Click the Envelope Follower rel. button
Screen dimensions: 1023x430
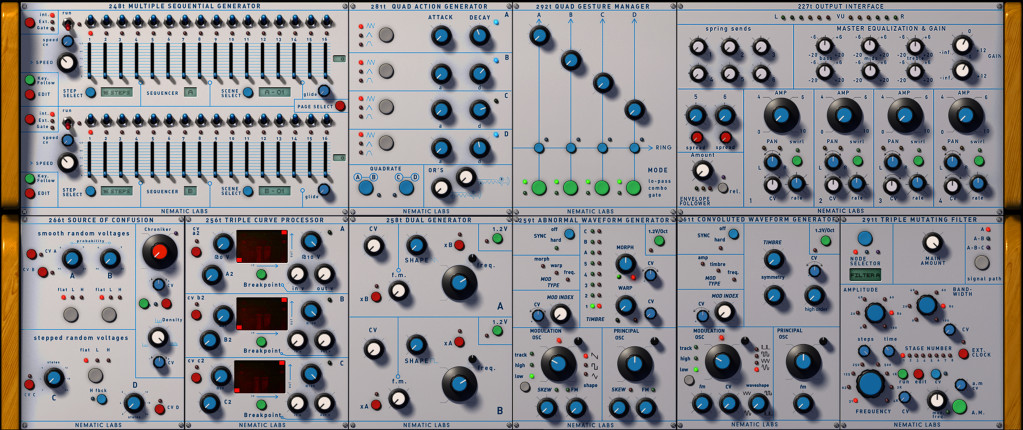(723, 187)
